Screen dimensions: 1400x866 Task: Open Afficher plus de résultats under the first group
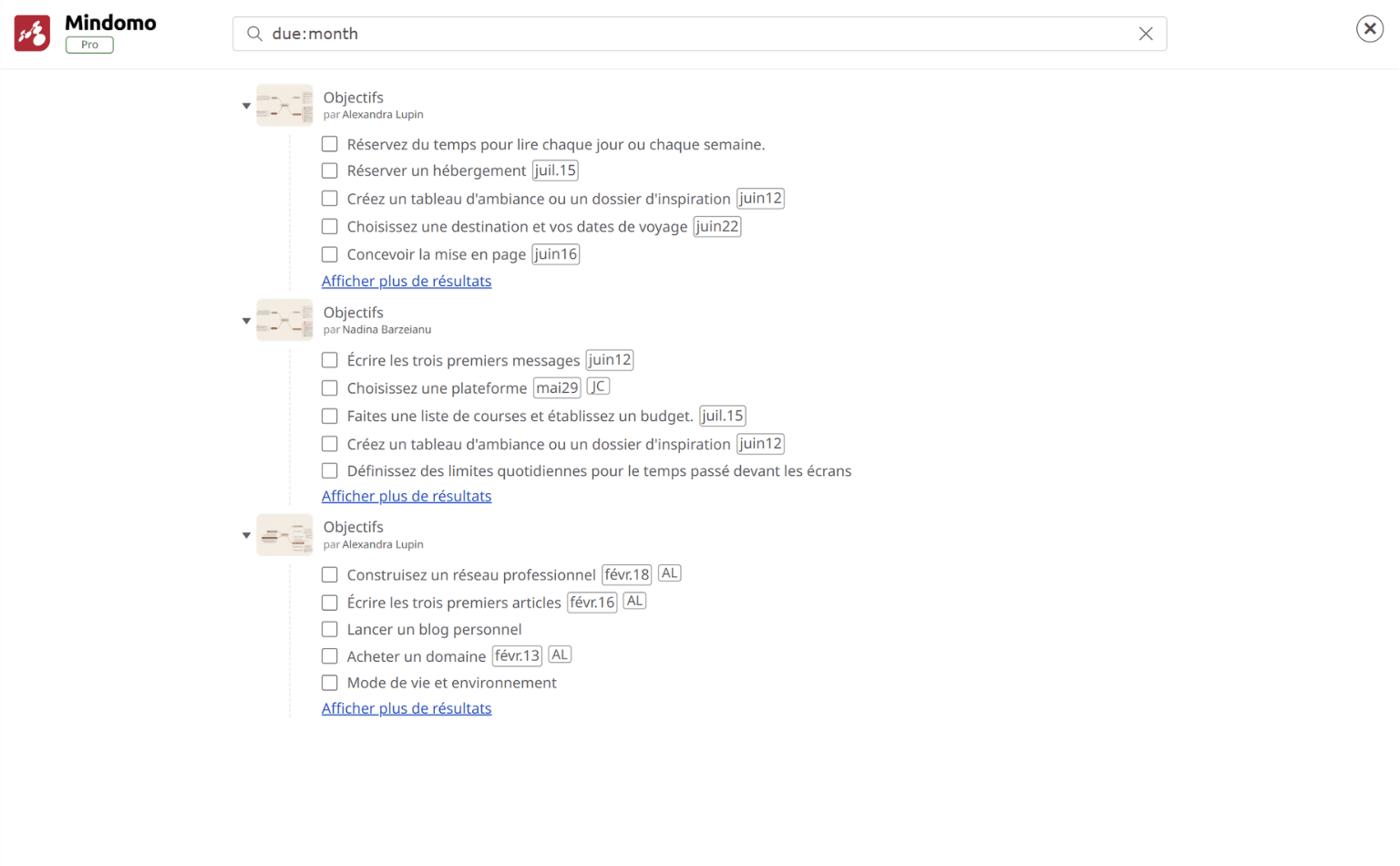coord(406,281)
